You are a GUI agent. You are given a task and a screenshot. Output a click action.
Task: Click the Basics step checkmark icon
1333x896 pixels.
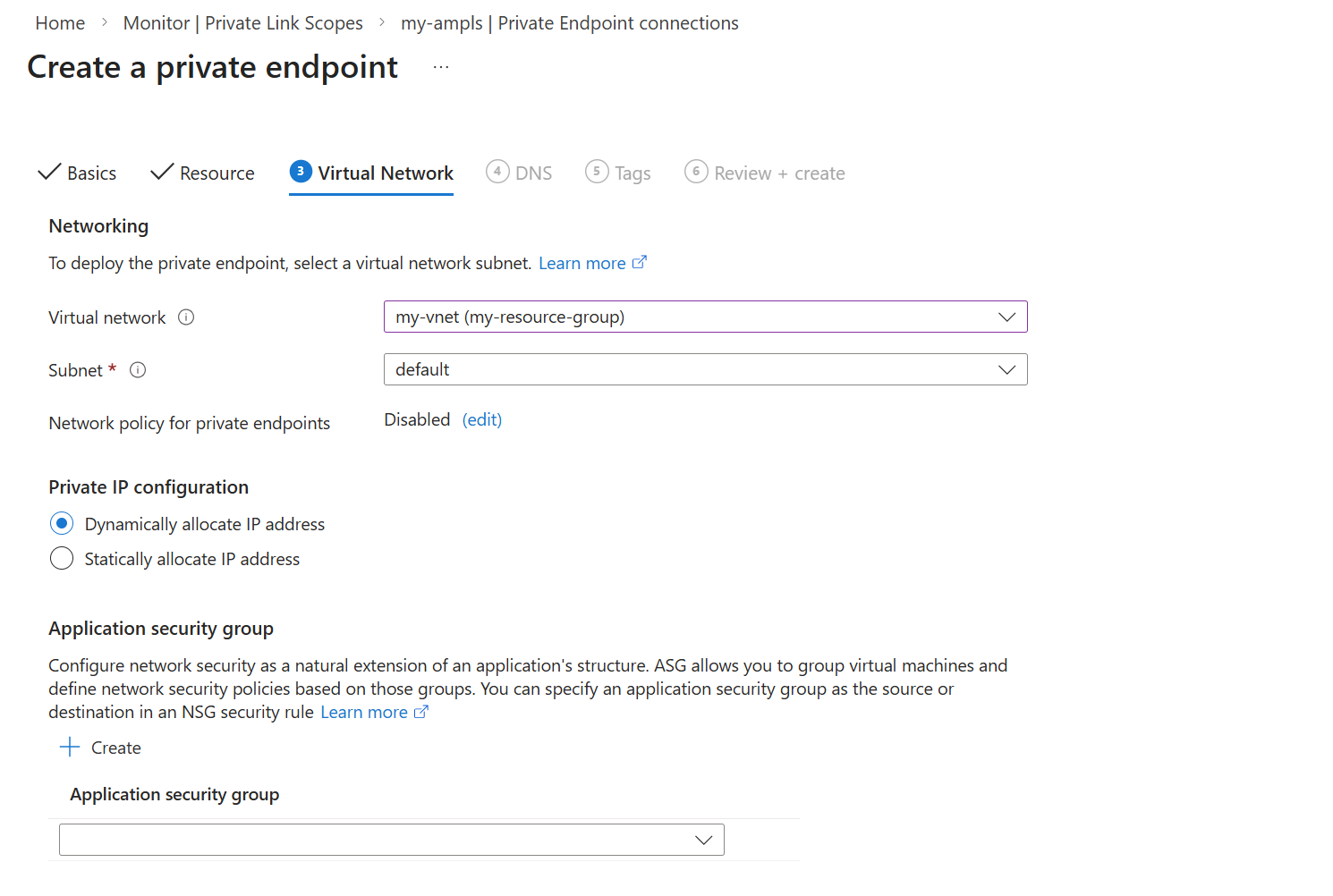[x=49, y=173]
